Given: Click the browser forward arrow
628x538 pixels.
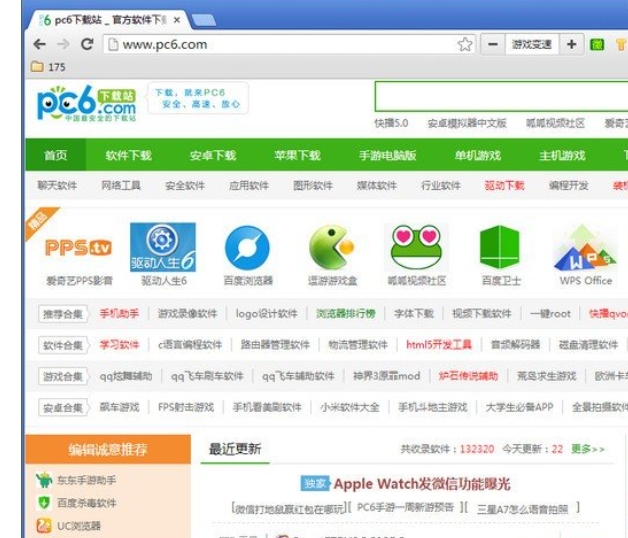Looking at the screenshot, I should pyautogui.click(x=63, y=44).
